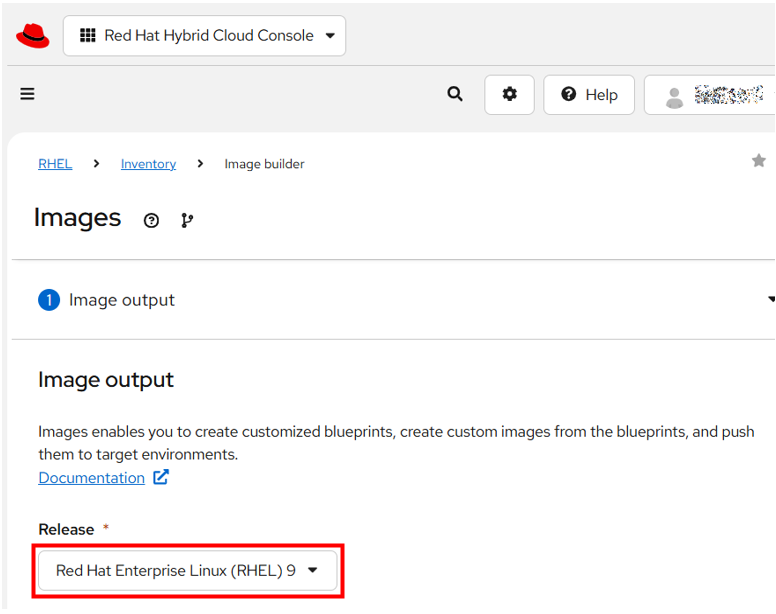Click the step number 1 badge
The width and height of the screenshot is (776, 614).
coord(49,300)
